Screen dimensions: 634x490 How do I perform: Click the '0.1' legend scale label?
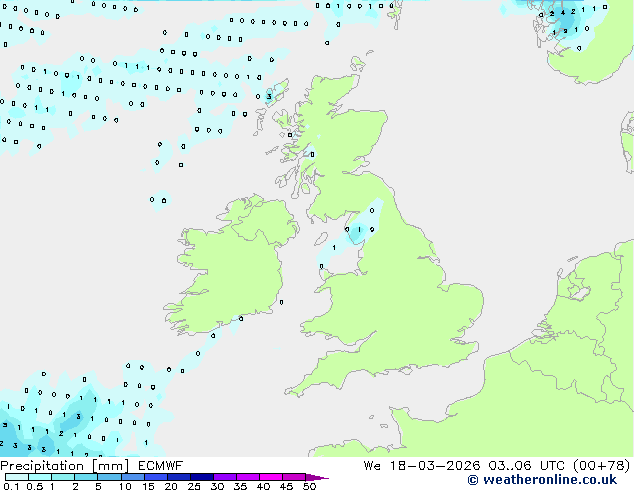click(11, 486)
